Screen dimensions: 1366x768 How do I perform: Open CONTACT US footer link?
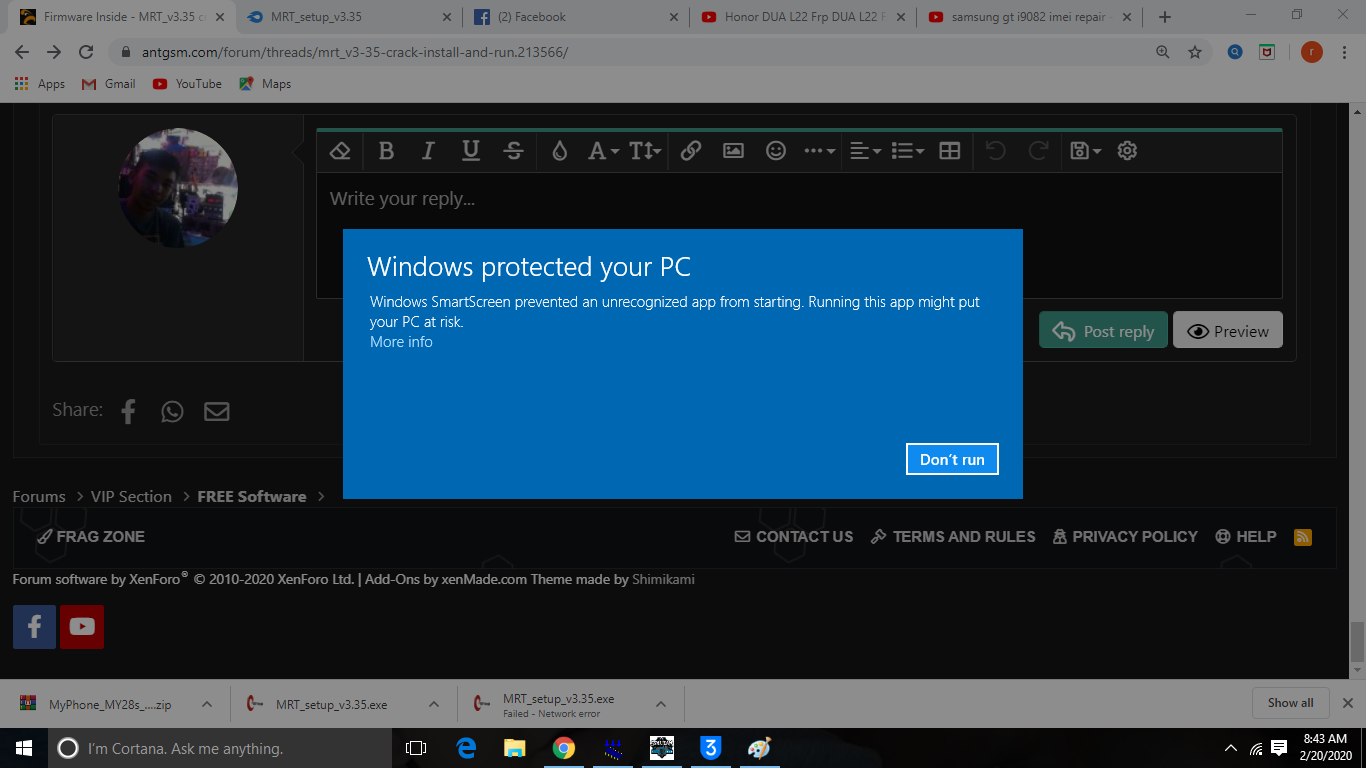pyautogui.click(x=794, y=536)
